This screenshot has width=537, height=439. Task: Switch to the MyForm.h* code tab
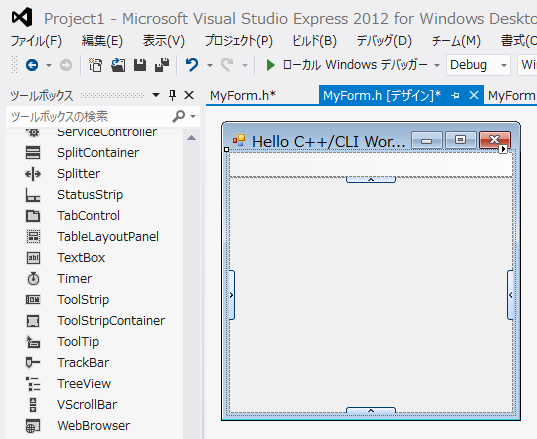pos(243,96)
